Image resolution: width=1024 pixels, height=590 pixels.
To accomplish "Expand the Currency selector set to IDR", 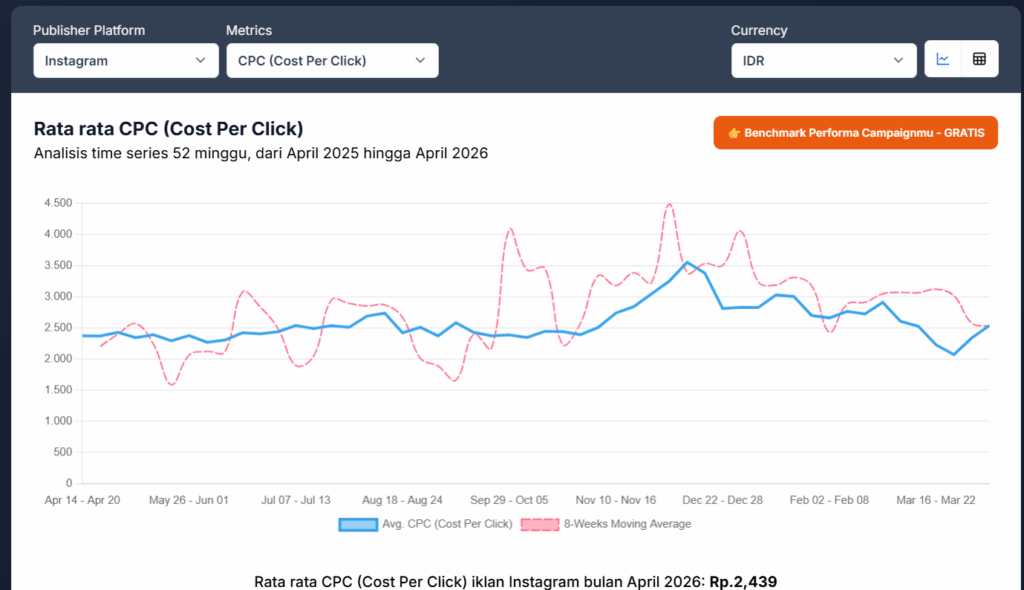I will [x=823, y=60].
